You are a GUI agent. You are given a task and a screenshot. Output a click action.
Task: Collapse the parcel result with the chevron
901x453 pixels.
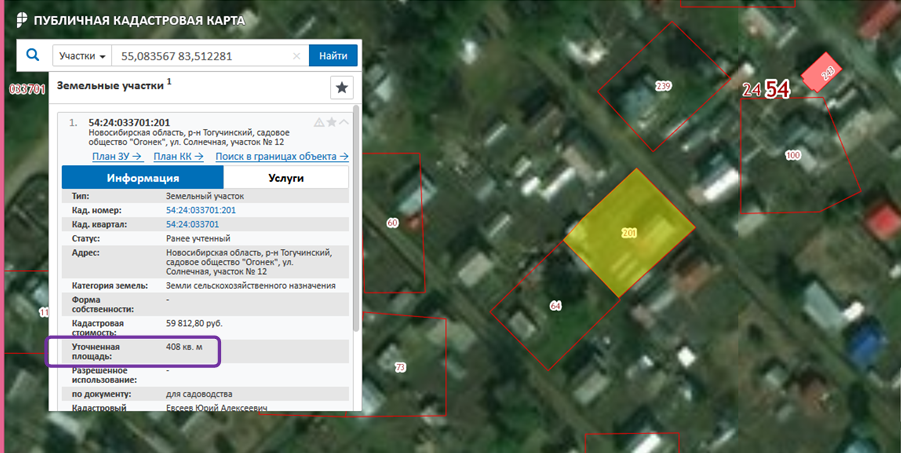pos(344,122)
